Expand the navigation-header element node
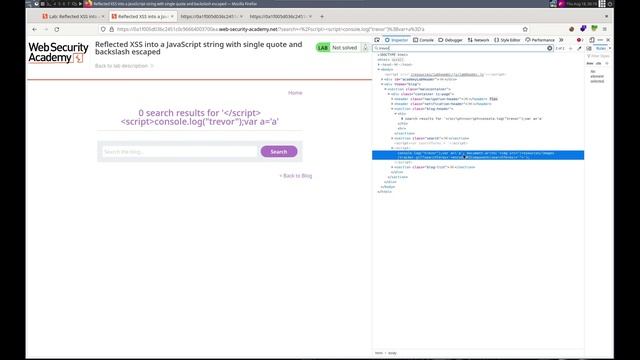 click(392, 99)
